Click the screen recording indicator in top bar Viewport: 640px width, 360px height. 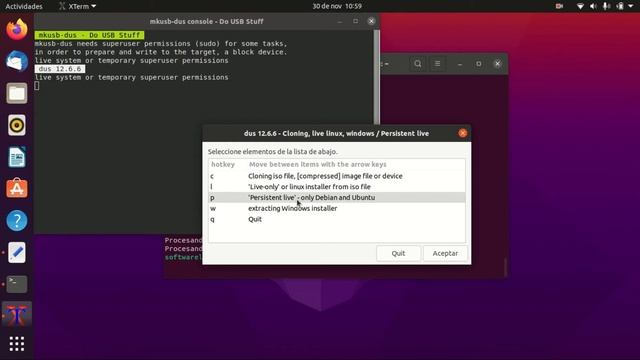[559, 6]
